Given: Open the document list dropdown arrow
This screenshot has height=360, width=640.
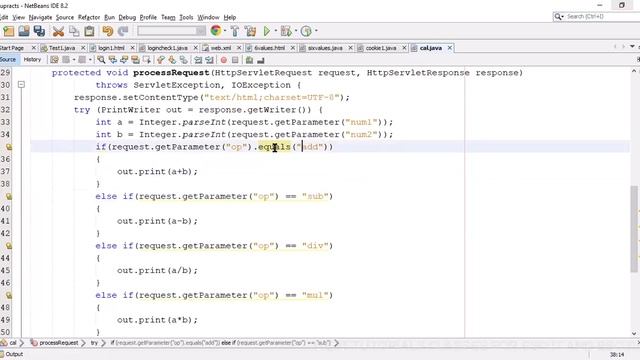Looking at the screenshot, I should point(632,47).
